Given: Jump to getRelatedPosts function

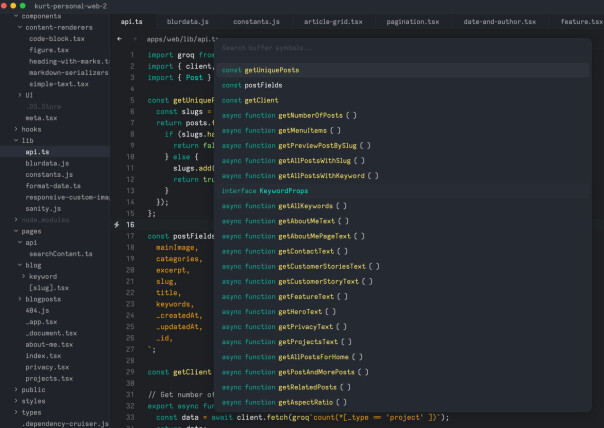Looking at the screenshot, I should click(403, 387).
